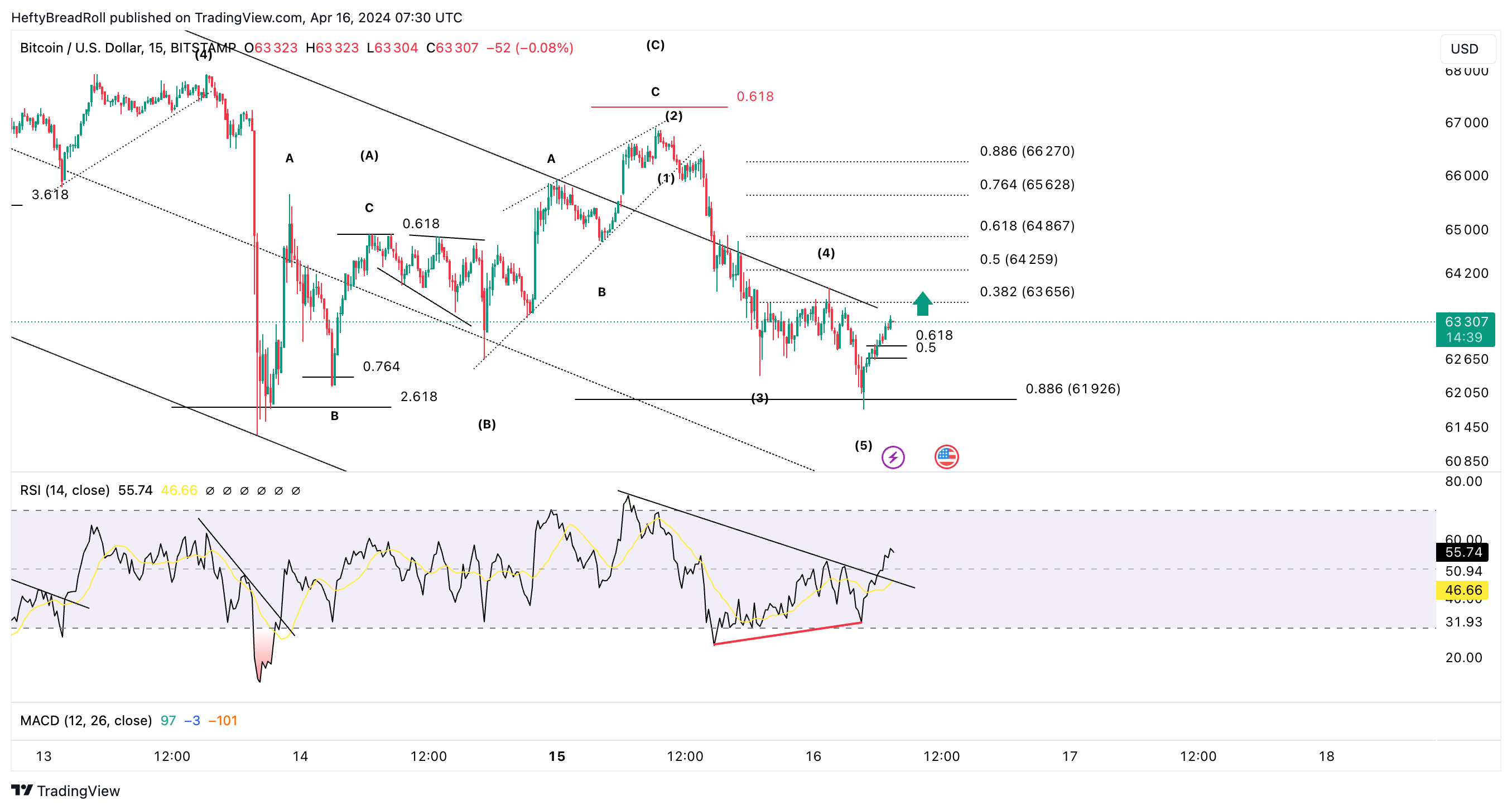The image size is (1512, 810).
Task: Click the red RSI divergence trendline
Action: (787, 633)
